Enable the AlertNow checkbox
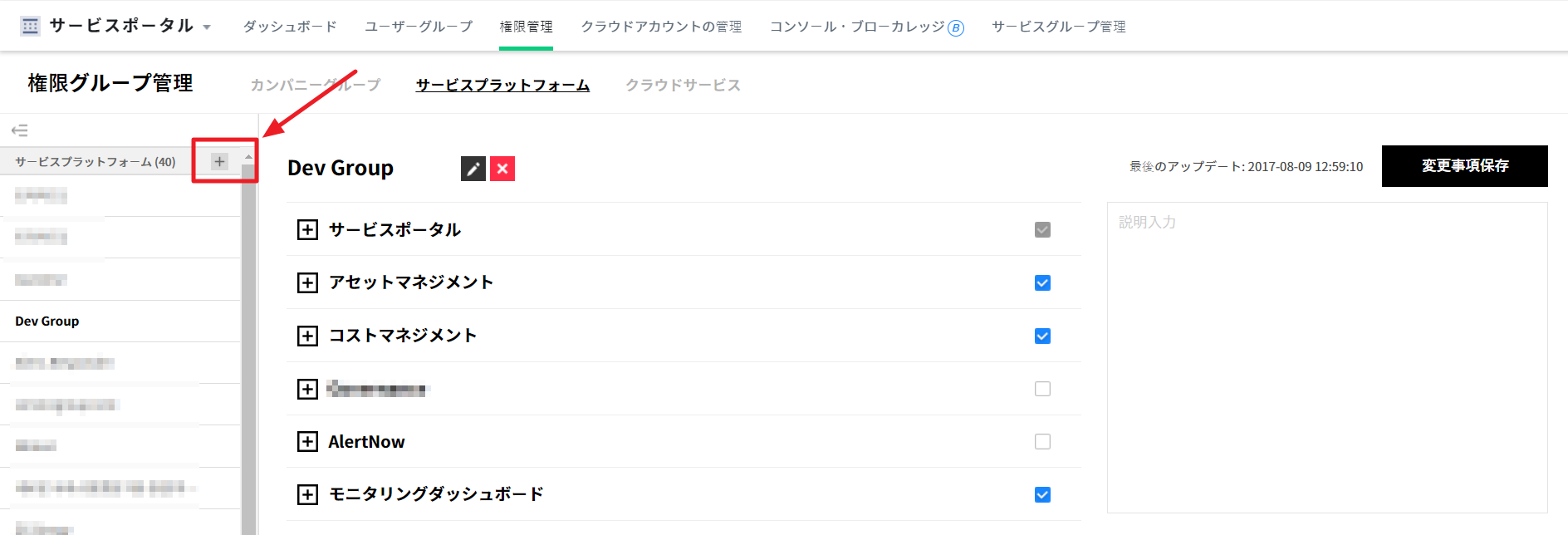The height and width of the screenshot is (535, 1568). click(x=1042, y=441)
